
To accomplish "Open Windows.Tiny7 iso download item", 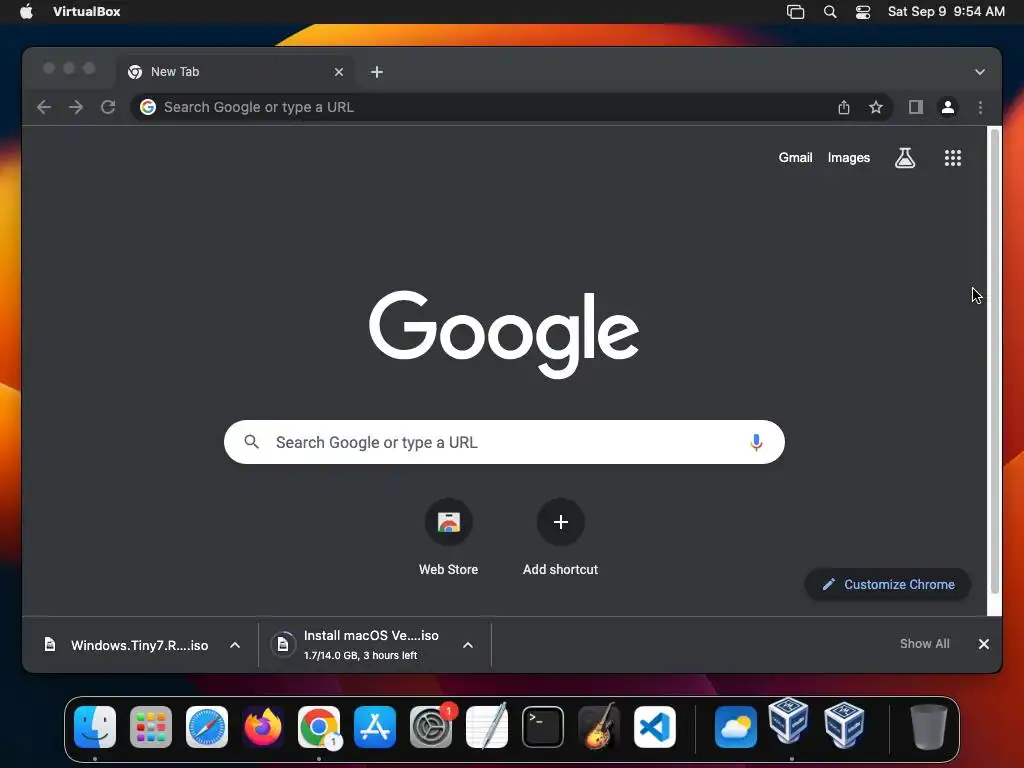I will point(127,645).
